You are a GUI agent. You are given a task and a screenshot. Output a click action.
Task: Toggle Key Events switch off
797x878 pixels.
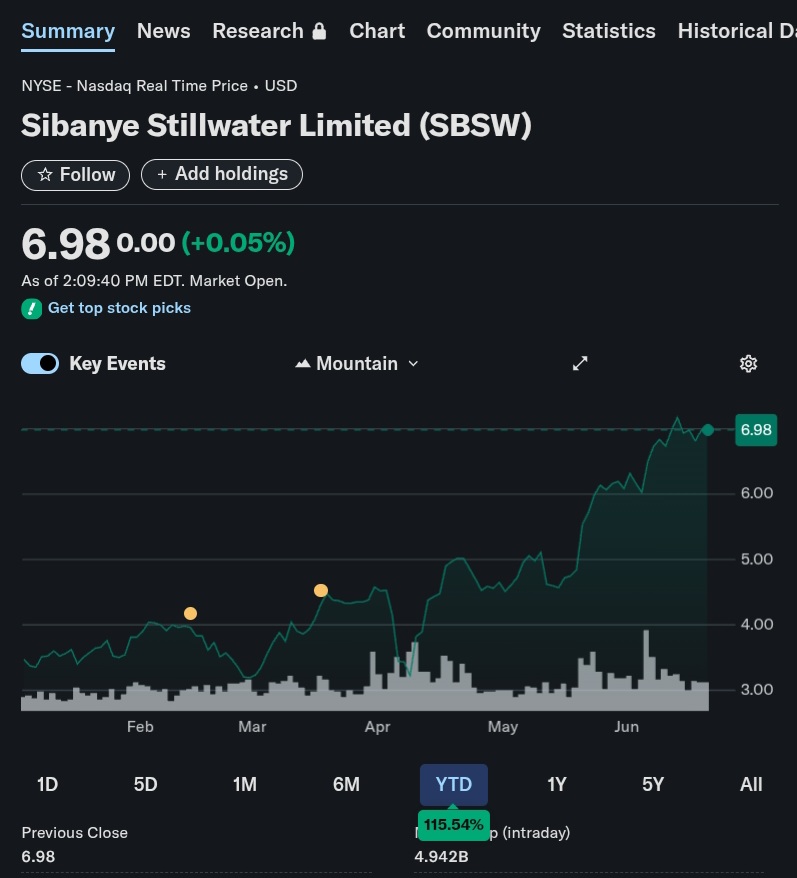40,363
